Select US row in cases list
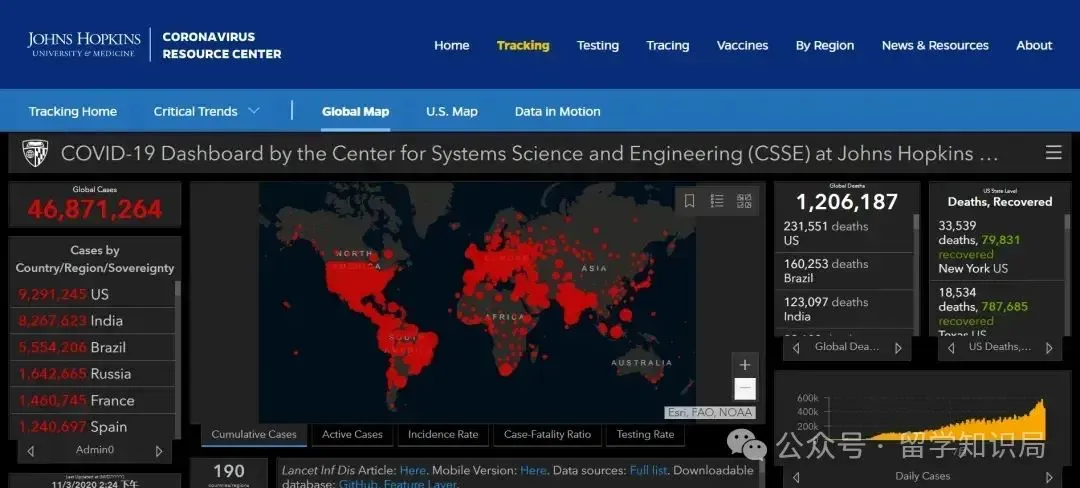Screen dimensions: 1080x488 [92, 295]
